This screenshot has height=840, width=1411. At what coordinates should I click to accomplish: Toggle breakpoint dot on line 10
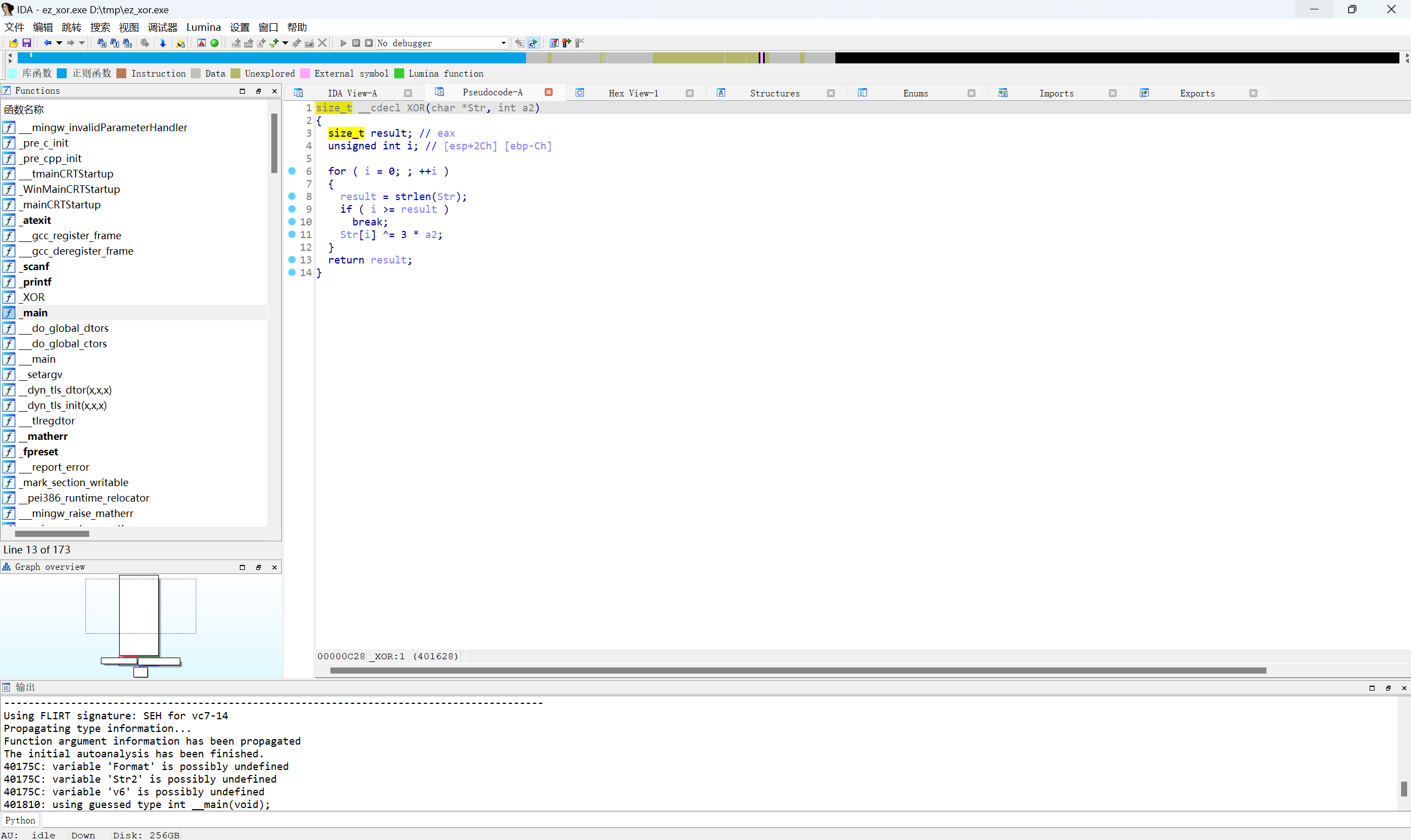point(292,222)
